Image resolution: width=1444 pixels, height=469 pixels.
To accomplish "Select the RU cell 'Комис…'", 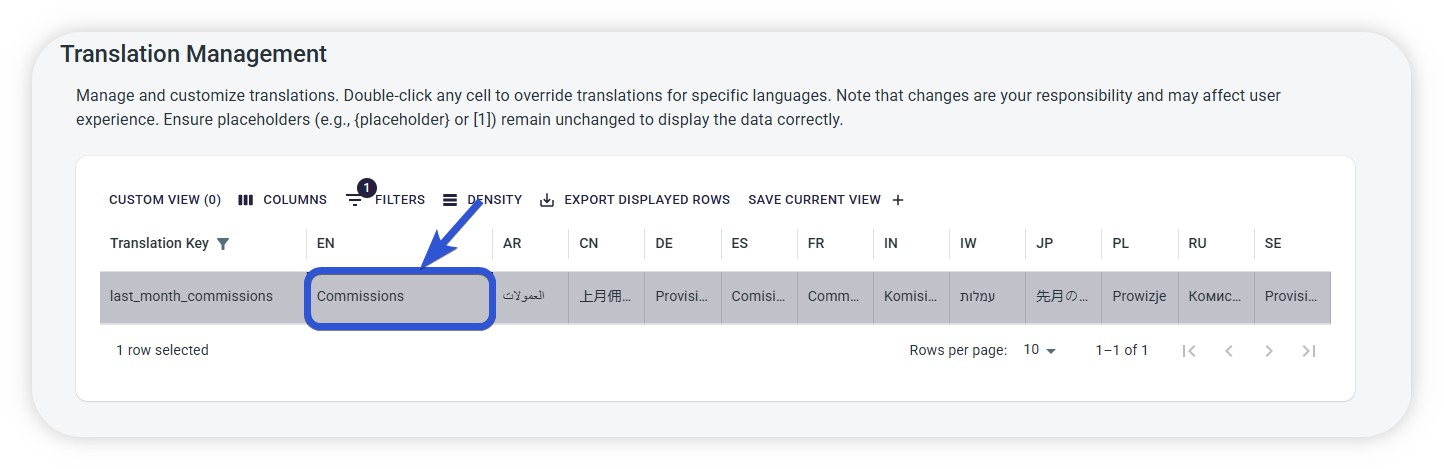I will (x=1215, y=297).
